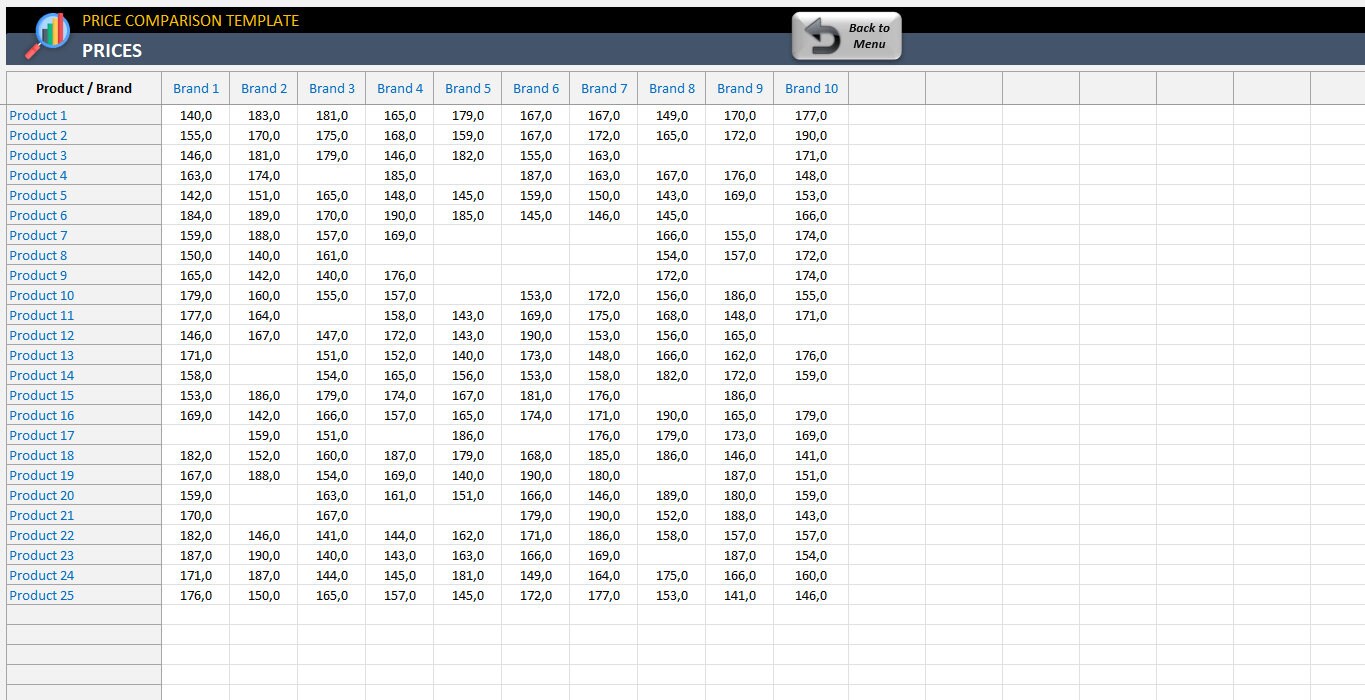
Task: Click the Product / Brand header cell
Action: (x=84, y=88)
